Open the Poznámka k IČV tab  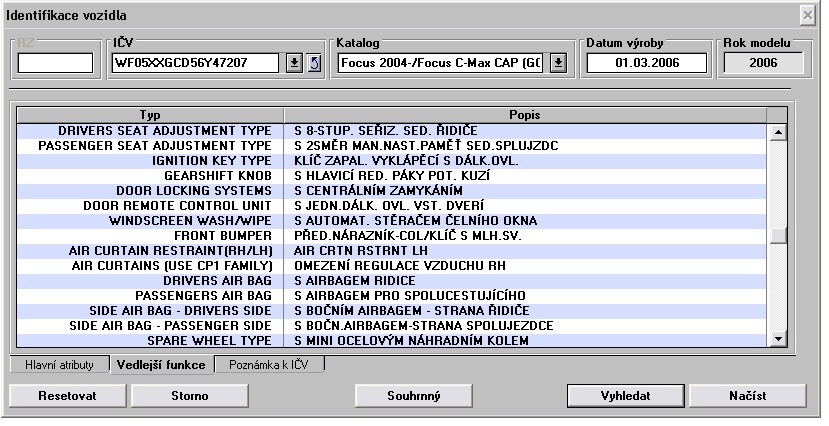point(269,365)
